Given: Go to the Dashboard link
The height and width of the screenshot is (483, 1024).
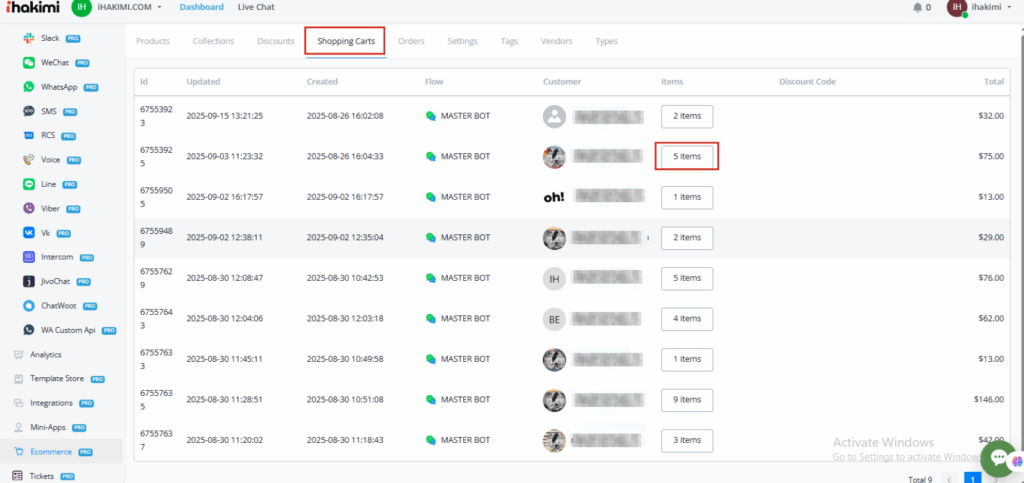Looking at the screenshot, I should click(x=201, y=8).
